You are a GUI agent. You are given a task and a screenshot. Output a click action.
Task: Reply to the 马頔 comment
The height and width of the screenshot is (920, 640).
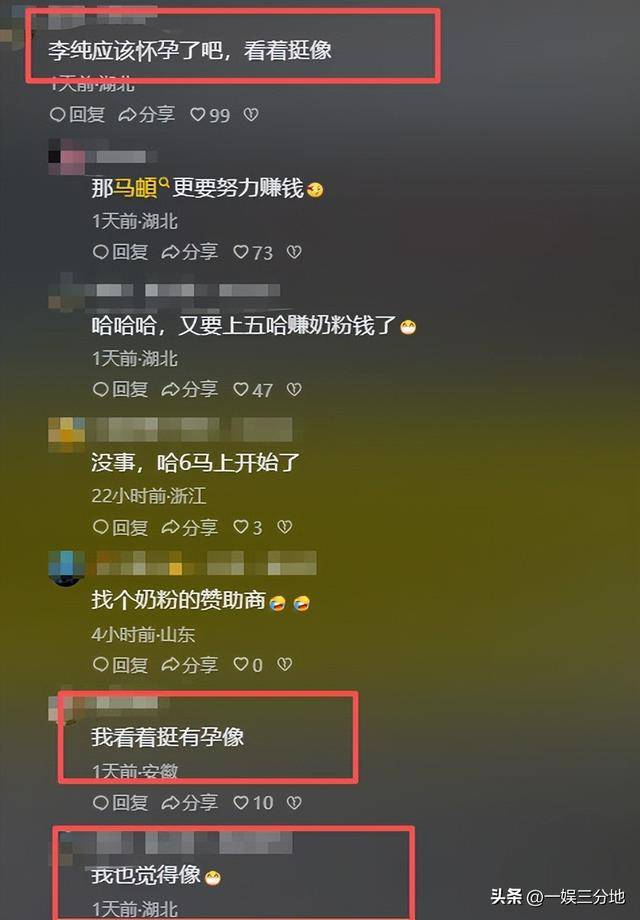click(120, 252)
